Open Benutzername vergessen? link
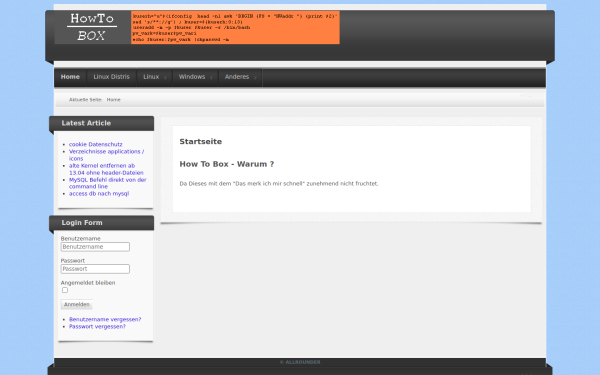 tap(105, 320)
